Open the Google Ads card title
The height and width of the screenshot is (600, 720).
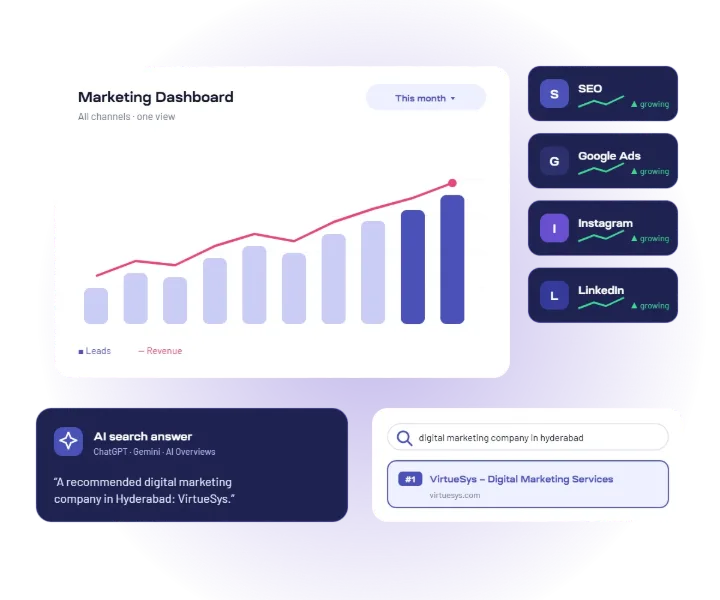point(609,156)
